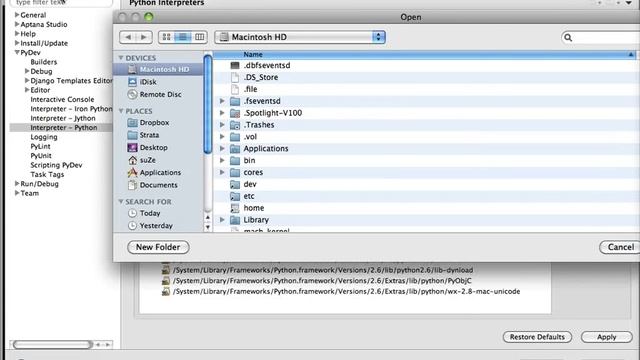640x360 pixels.
Task: Select the wx-2.8-mac-unicode library path
Action: pos(346,291)
